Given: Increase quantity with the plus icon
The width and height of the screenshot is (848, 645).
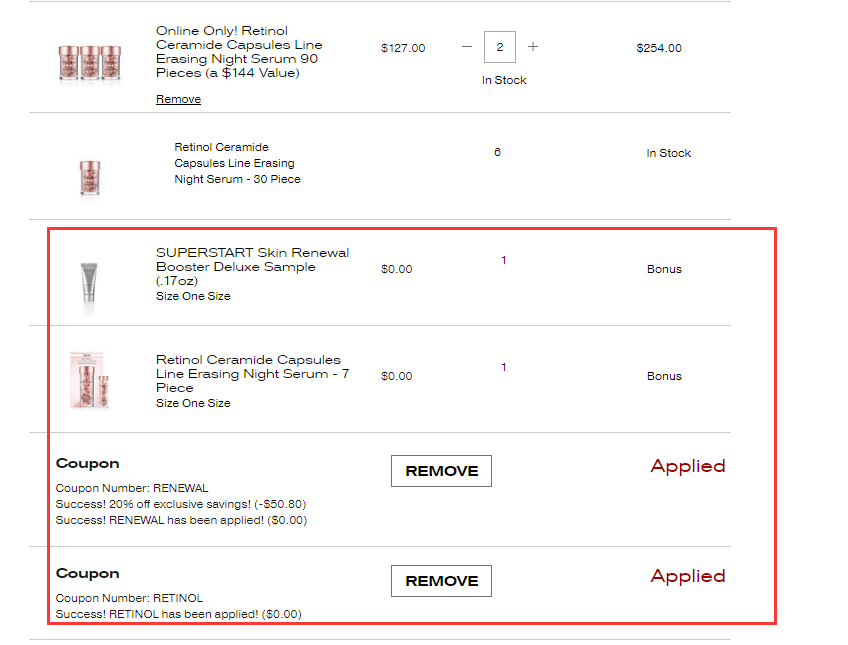Looking at the screenshot, I should [533, 47].
